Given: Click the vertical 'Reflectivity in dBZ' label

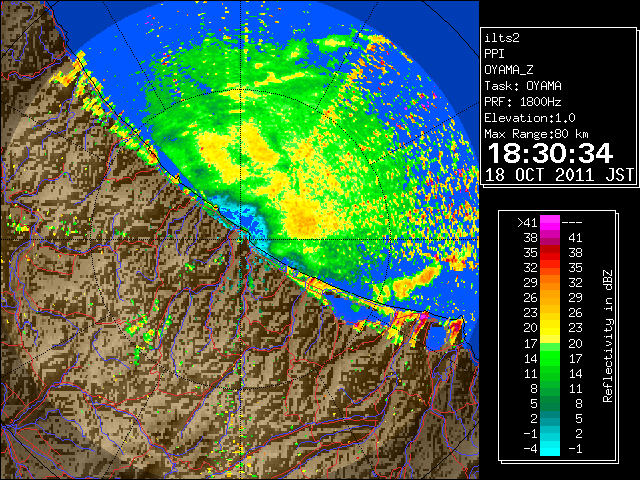Looking at the screenshot, I should pos(607,336).
